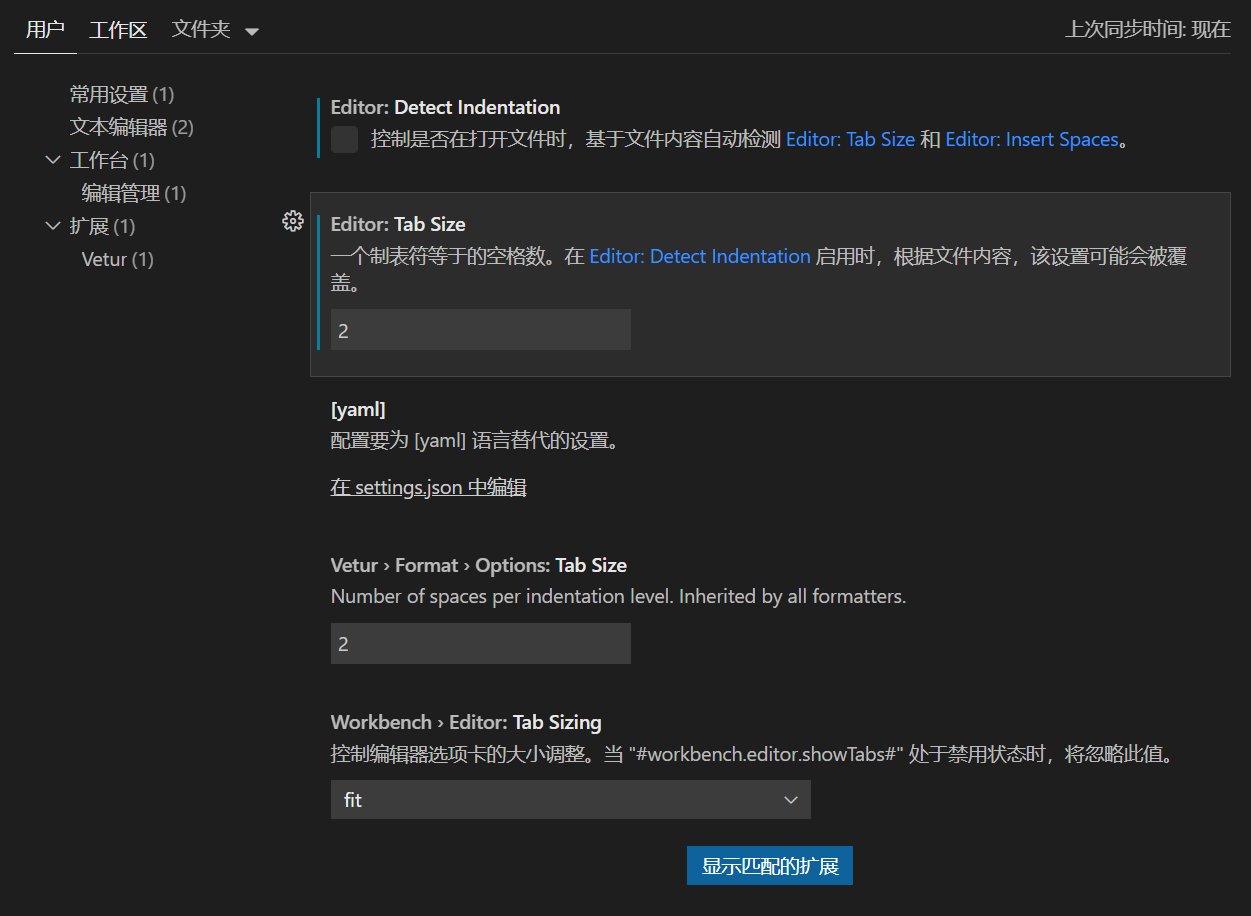Follow the Editor: Detect Indentation link
The image size is (1251, 916).
(x=699, y=257)
